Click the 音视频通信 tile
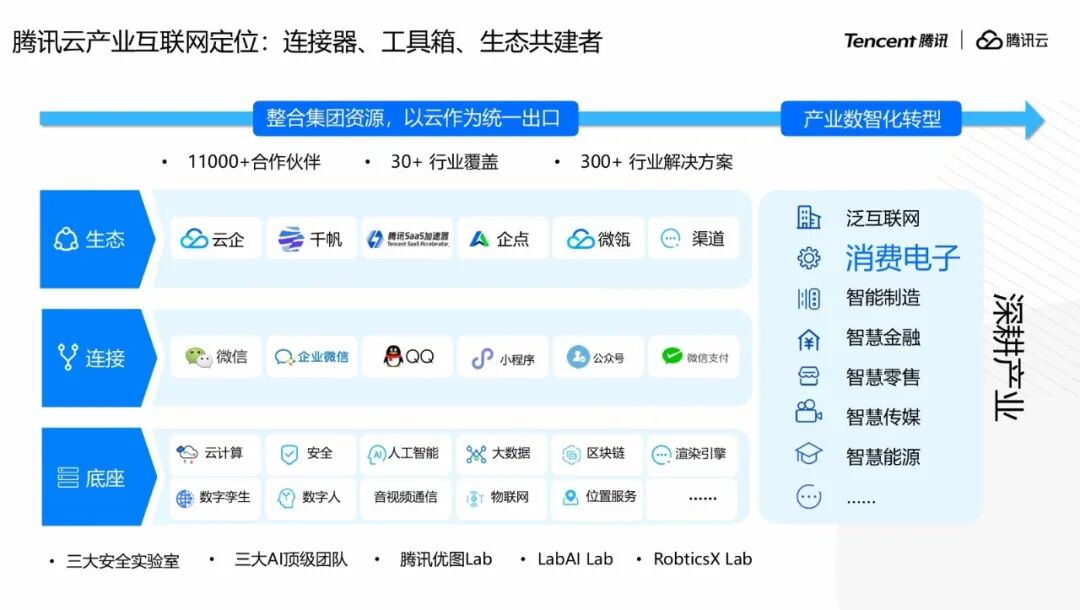This screenshot has height=610, width=1080. click(x=406, y=497)
